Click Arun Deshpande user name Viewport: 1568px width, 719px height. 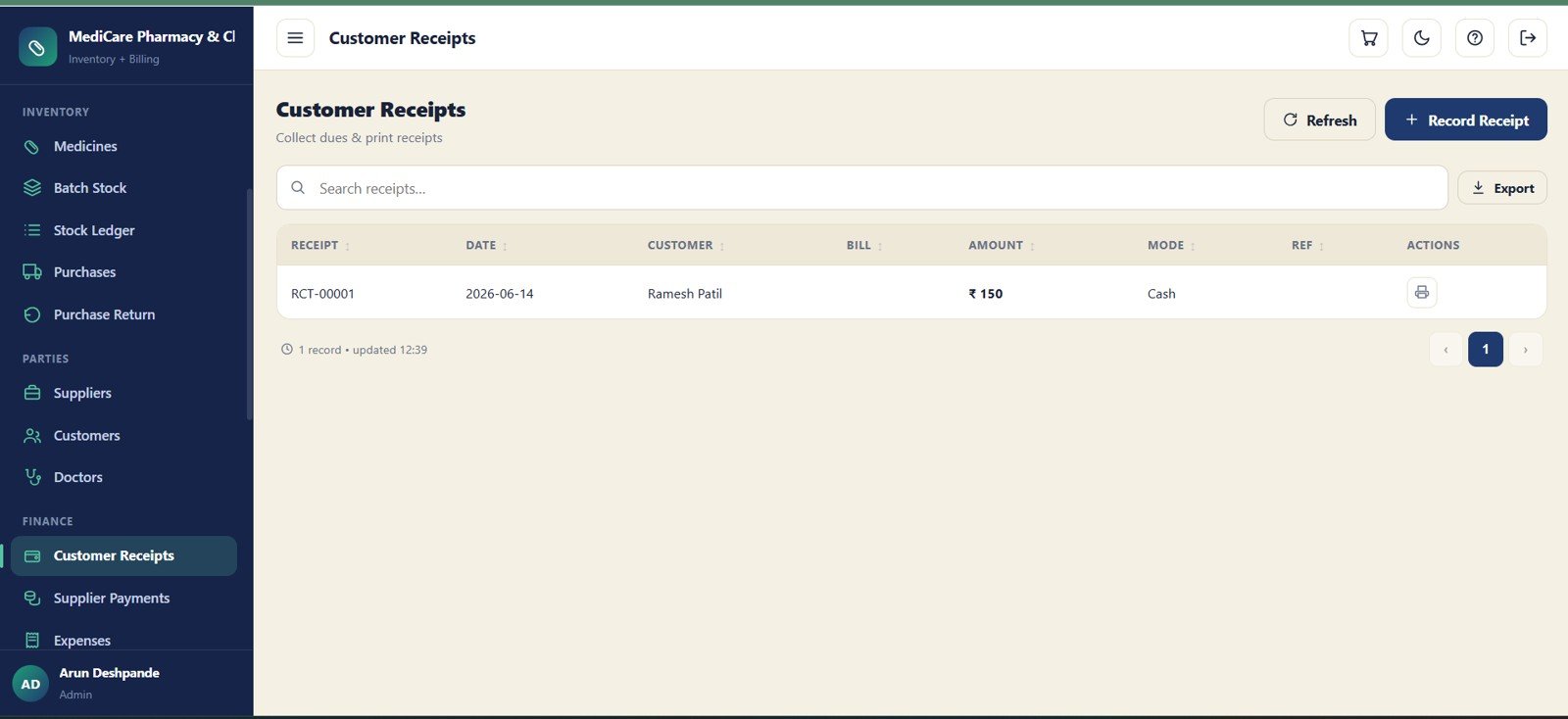(x=109, y=673)
